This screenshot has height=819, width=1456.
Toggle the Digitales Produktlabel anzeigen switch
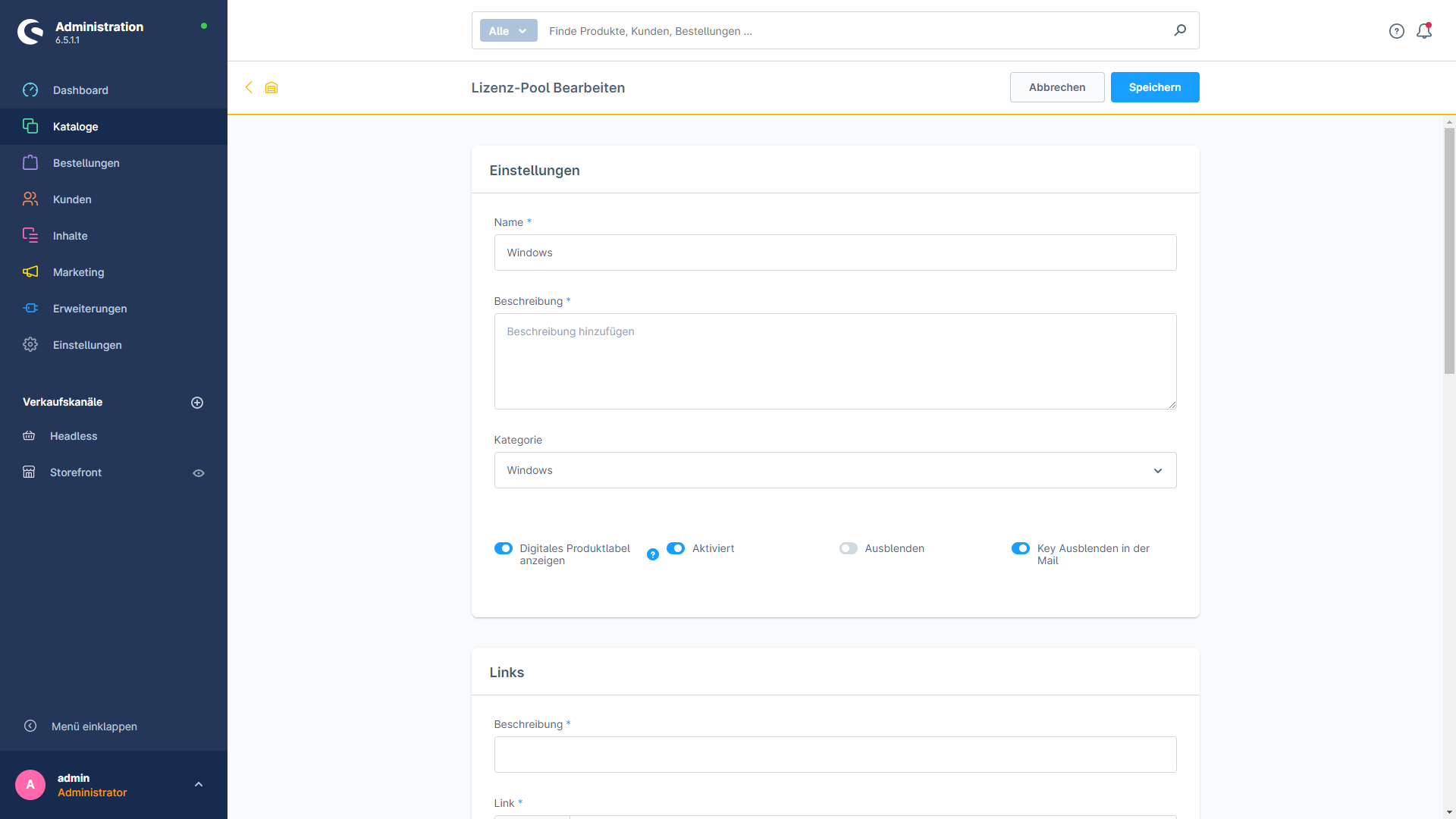pos(504,548)
